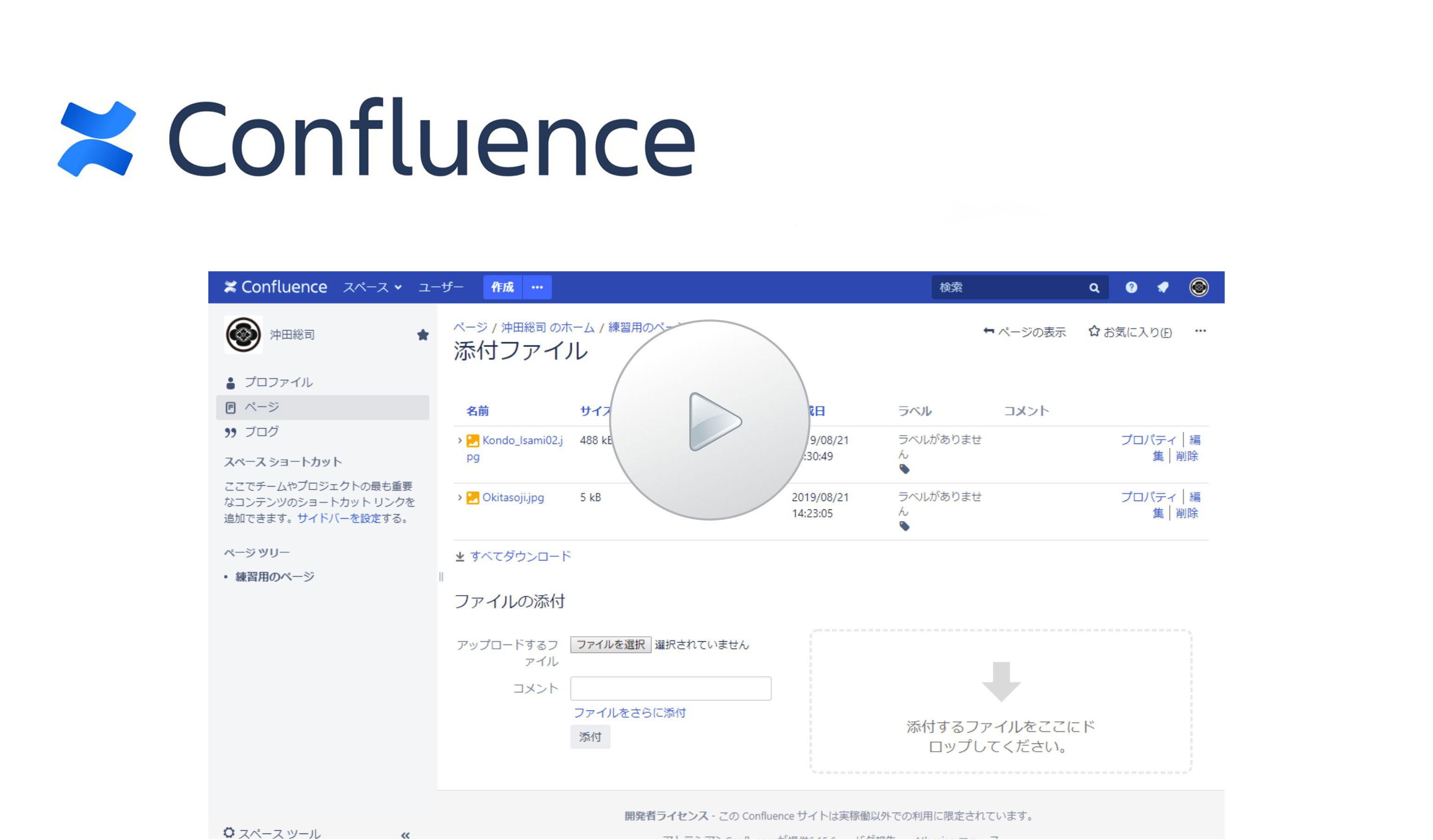
Task: Expand the Kondo_Isami02.jpg row
Action: [x=459, y=441]
